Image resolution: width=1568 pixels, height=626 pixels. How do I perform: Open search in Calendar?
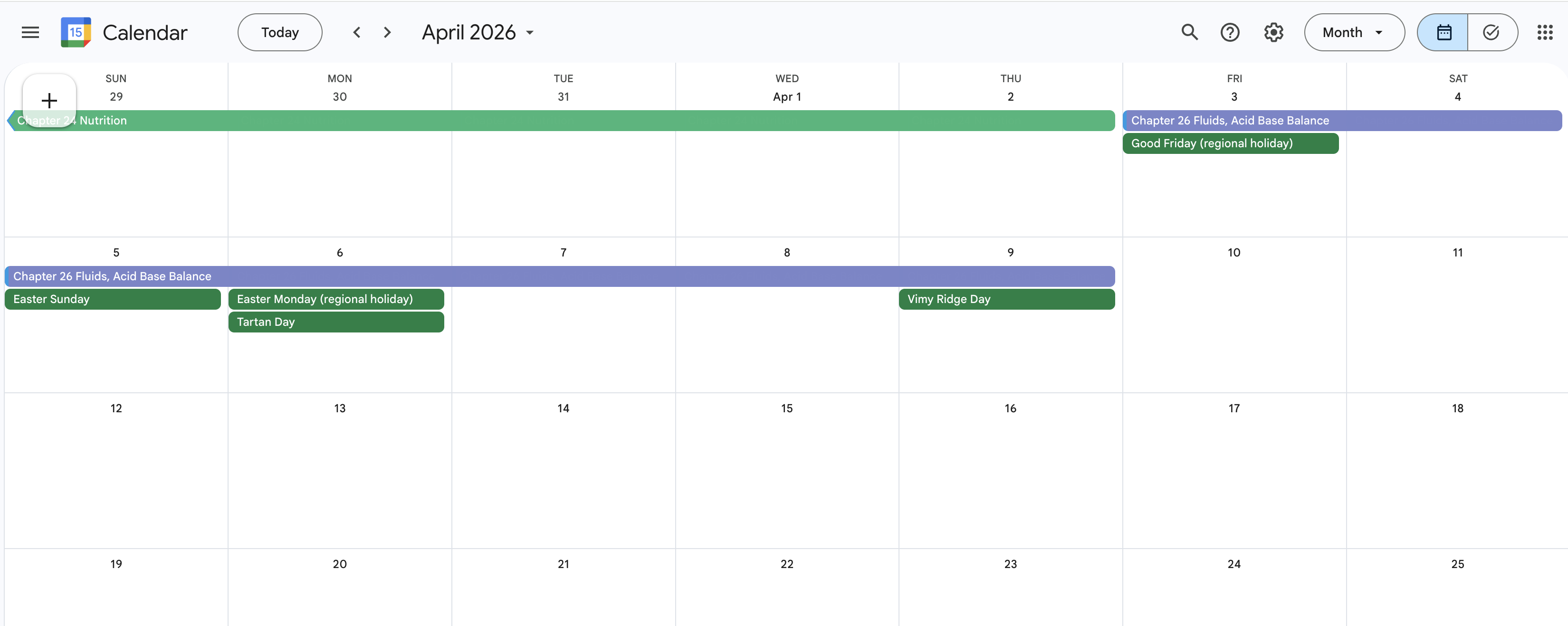click(1190, 32)
